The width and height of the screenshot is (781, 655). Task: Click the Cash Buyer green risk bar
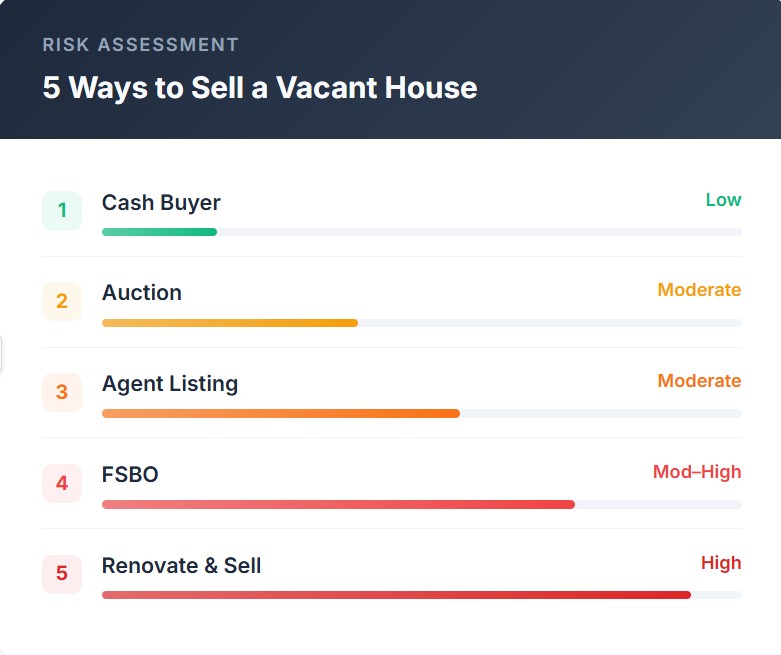160,232
